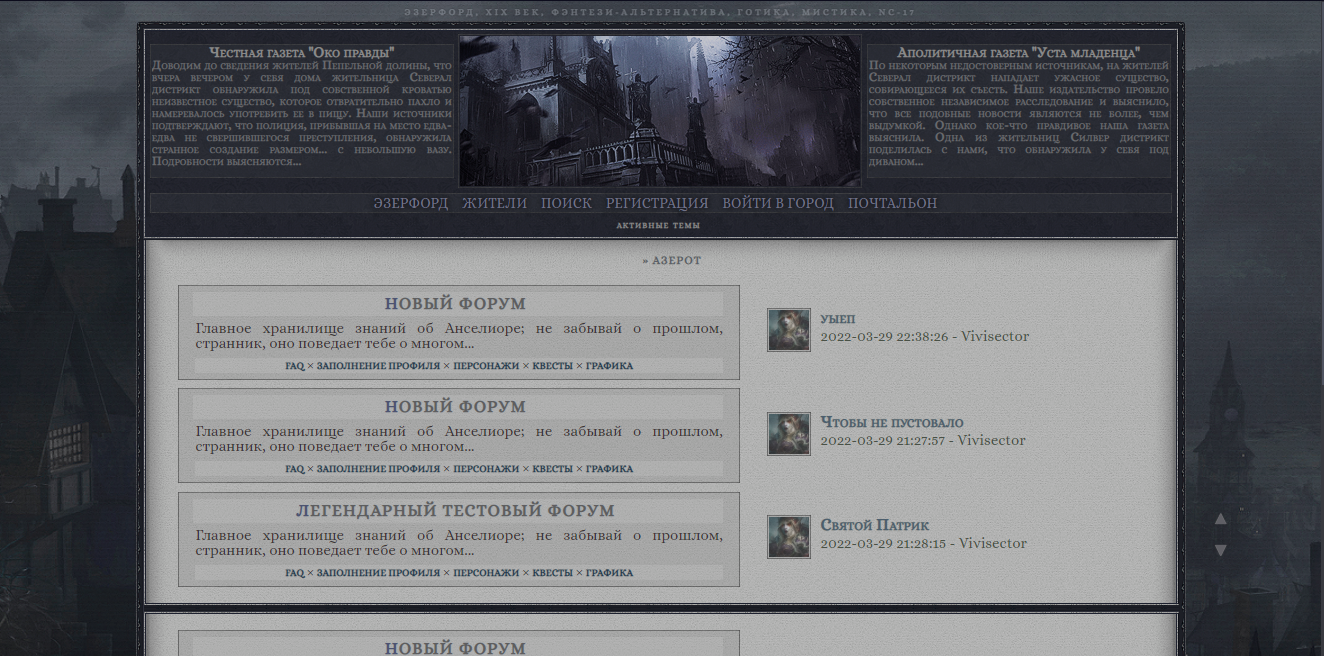This screenshot has width=1324, height=656.
Task: Open КВЕСТЫ in the row with Чтобы не пустовало
Action: click(553, 469)
